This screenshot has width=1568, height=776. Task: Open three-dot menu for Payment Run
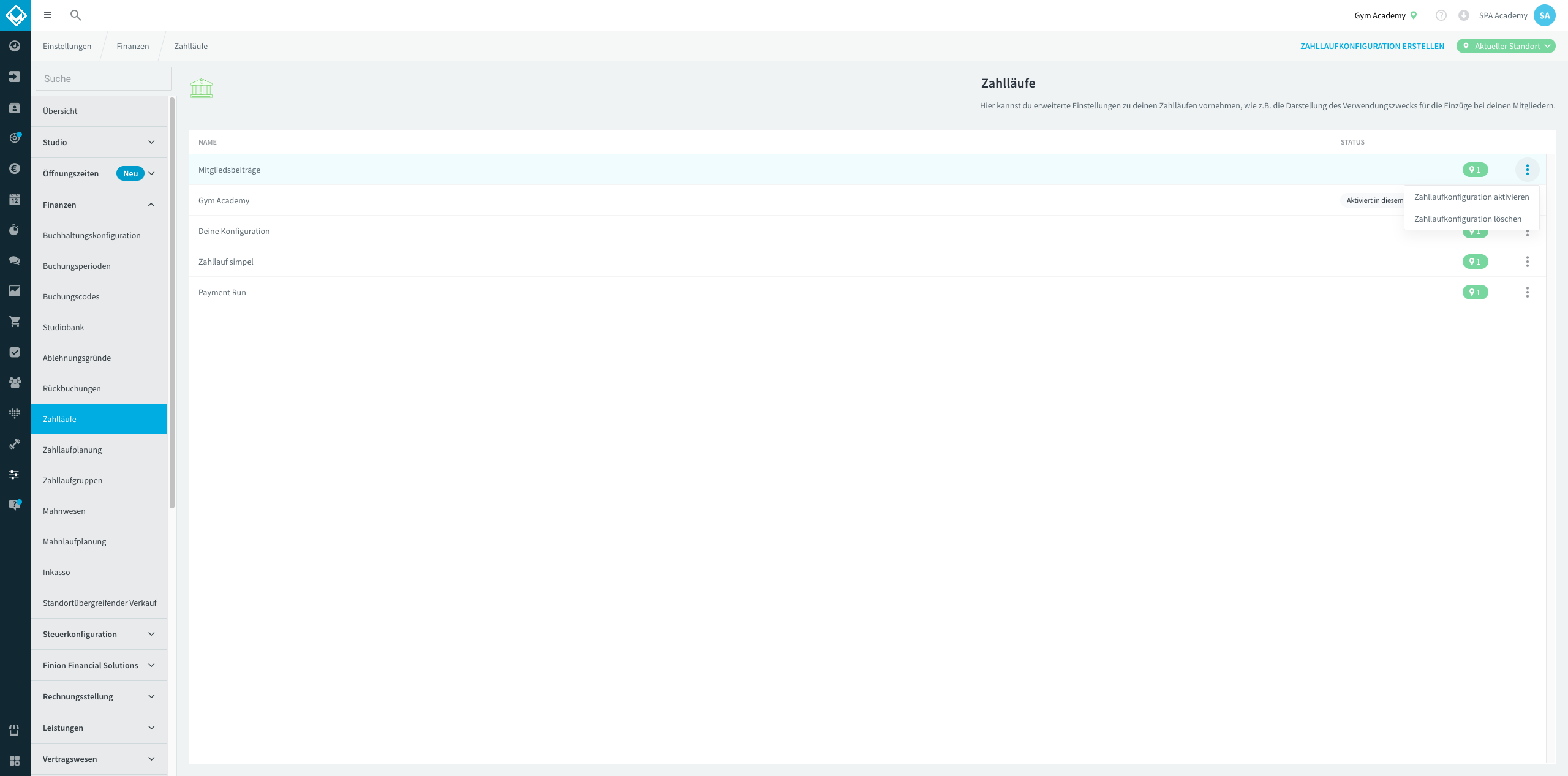[x=1528, y=292]
